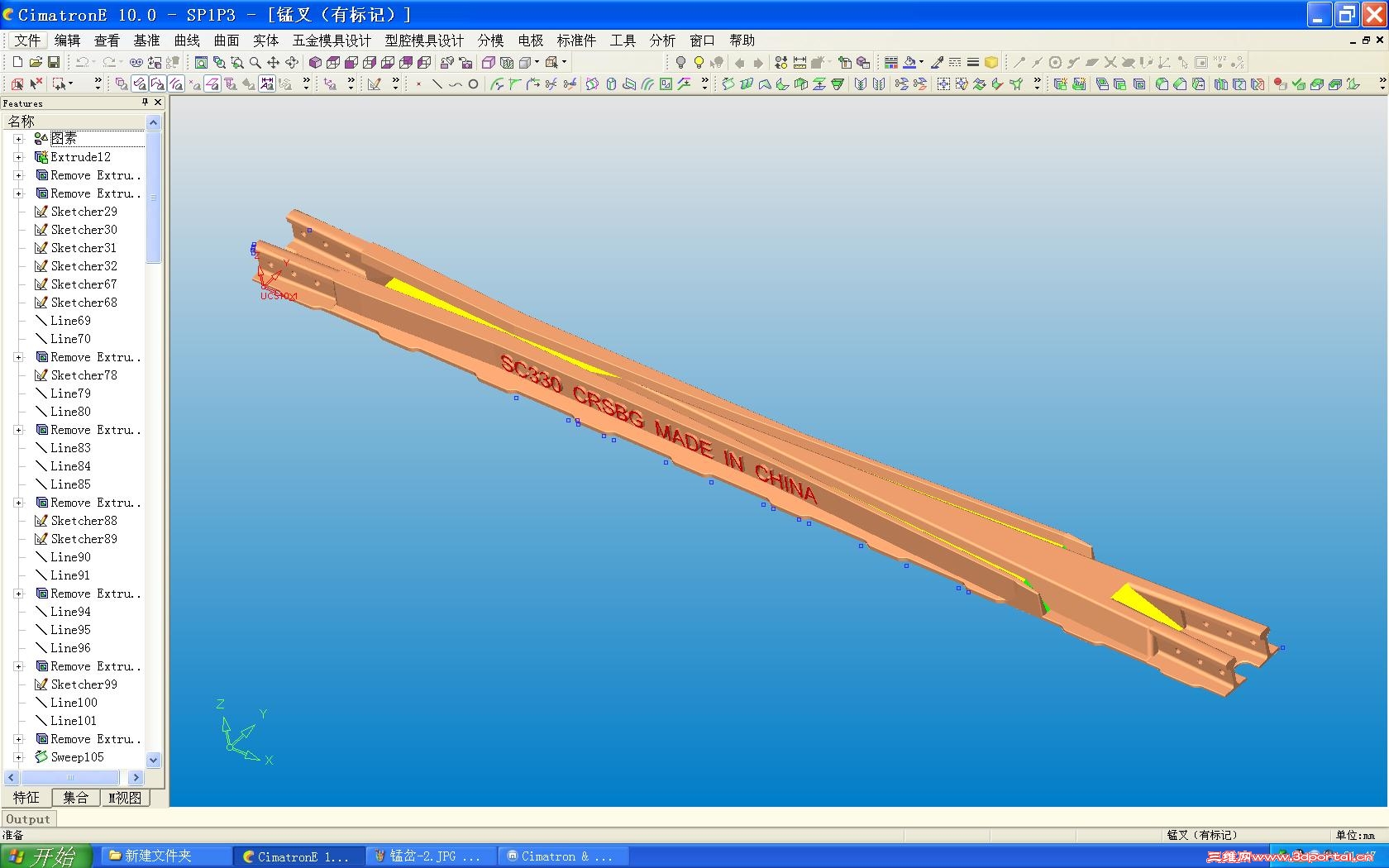Viewport: 1389px width, 868px height.
Task: Open the fill color dropdown arrow
Action: click(x=921, y=62)
